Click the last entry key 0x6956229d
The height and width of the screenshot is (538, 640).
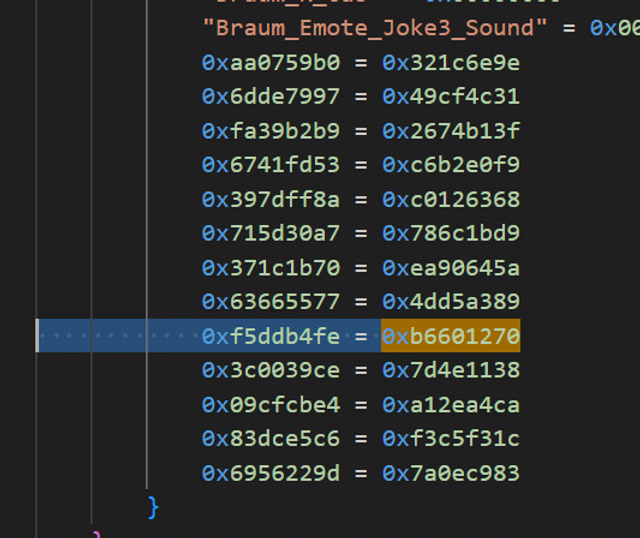point(270,473)
